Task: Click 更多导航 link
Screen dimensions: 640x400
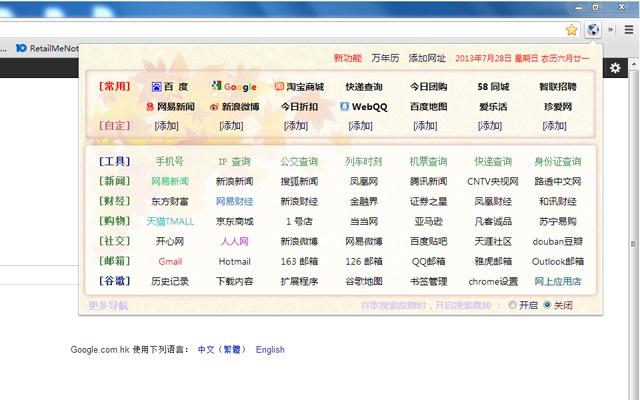Action: point(108,305)
